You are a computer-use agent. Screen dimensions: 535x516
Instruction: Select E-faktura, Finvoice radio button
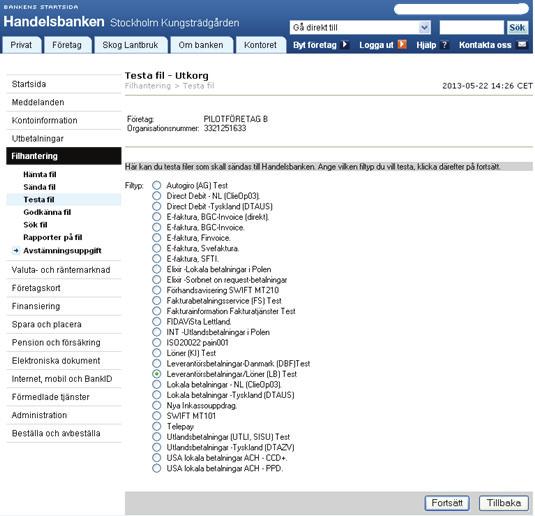point(157,238)
